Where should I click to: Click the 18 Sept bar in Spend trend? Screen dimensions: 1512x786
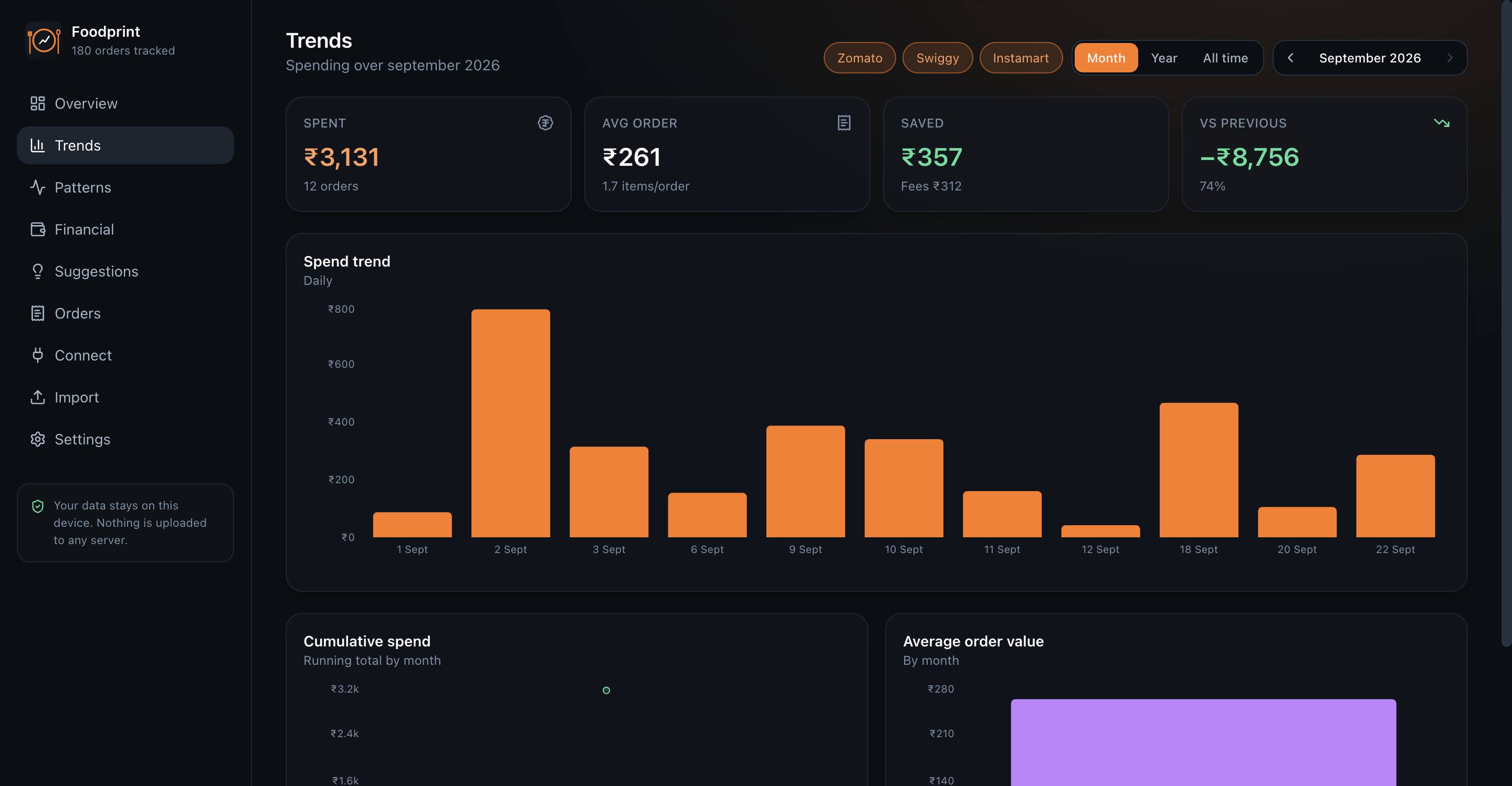[x=1199, y=470]
